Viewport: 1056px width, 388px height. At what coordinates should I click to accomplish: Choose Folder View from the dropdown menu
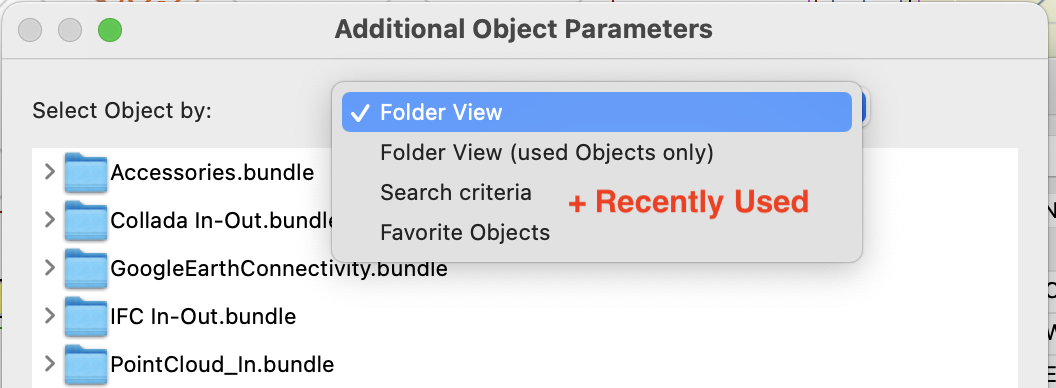tap(597, 112)
